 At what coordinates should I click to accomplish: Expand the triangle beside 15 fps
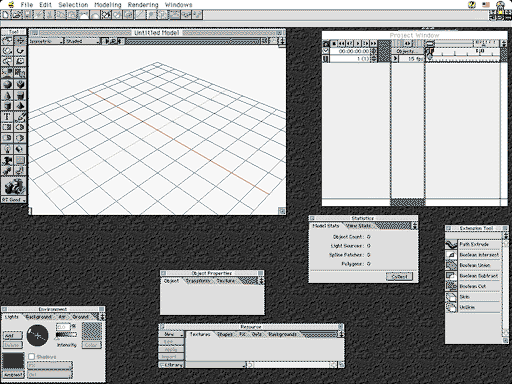point(395,59)
